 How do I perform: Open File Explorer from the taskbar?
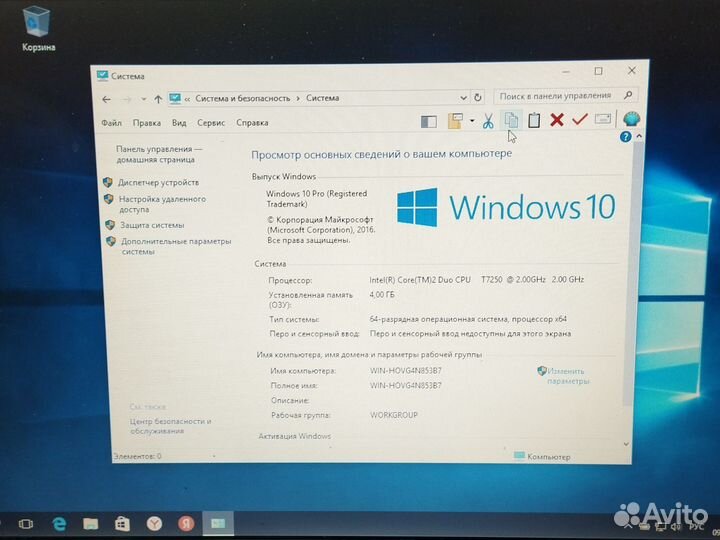pos(90,524)
